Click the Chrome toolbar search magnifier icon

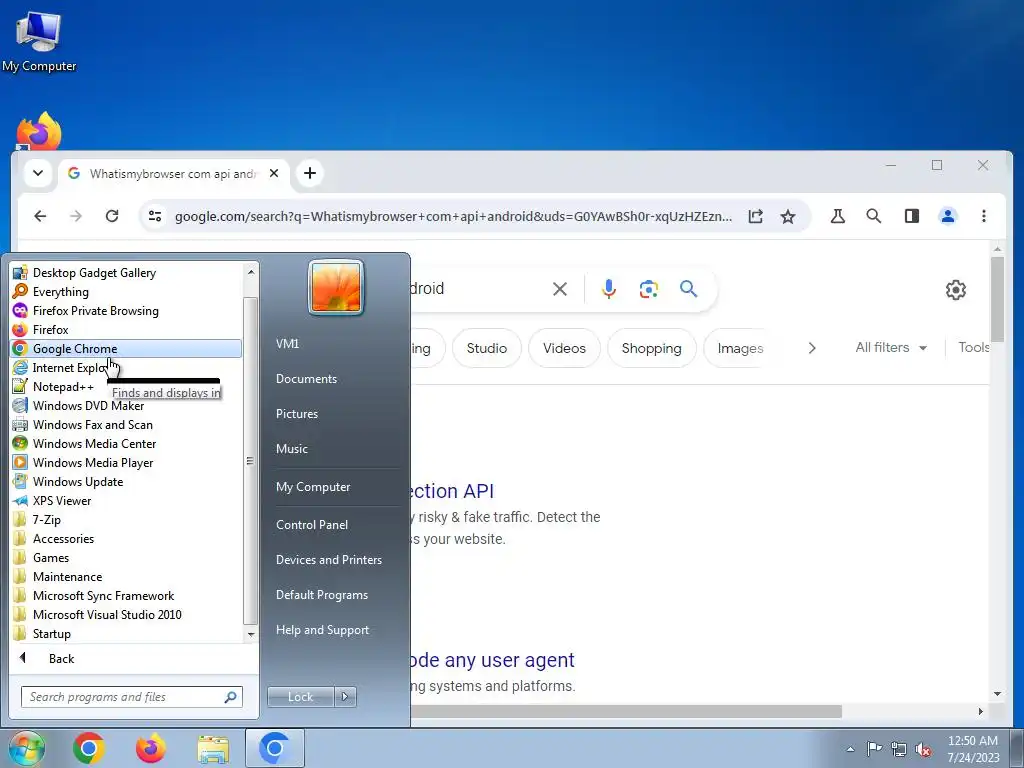[874, 216]
